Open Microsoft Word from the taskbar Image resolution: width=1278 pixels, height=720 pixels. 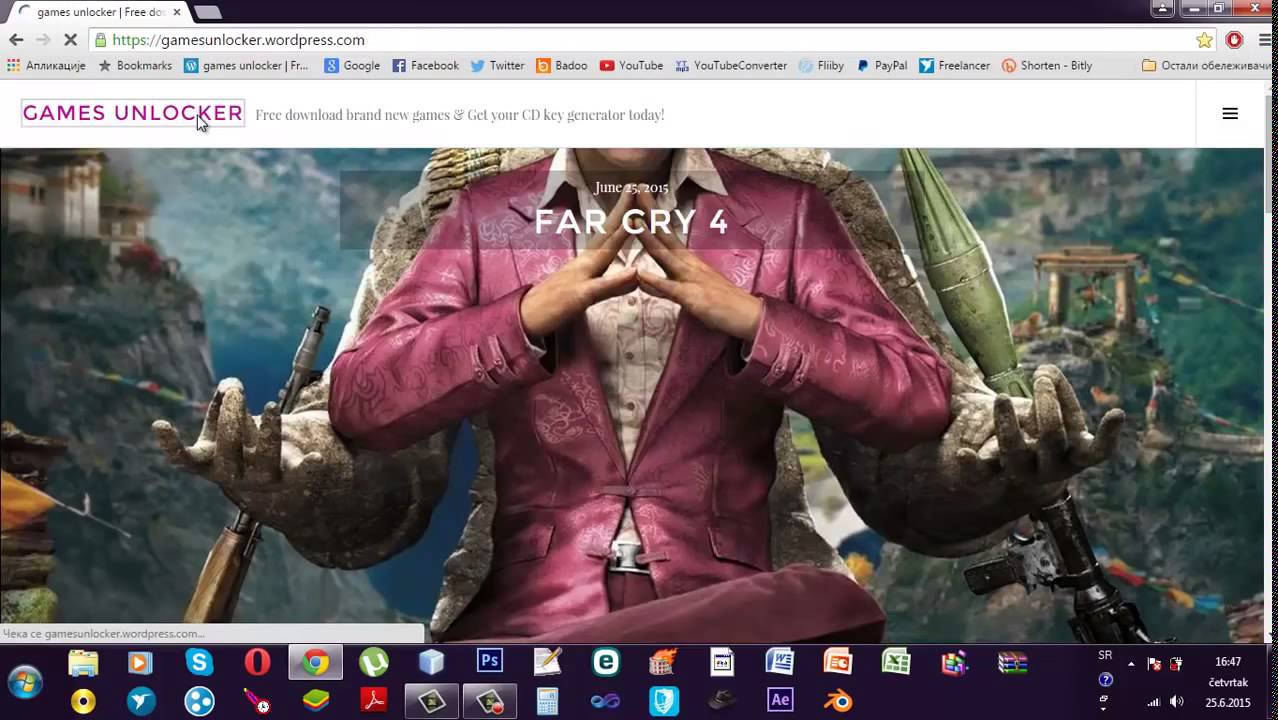coord(779,662)
